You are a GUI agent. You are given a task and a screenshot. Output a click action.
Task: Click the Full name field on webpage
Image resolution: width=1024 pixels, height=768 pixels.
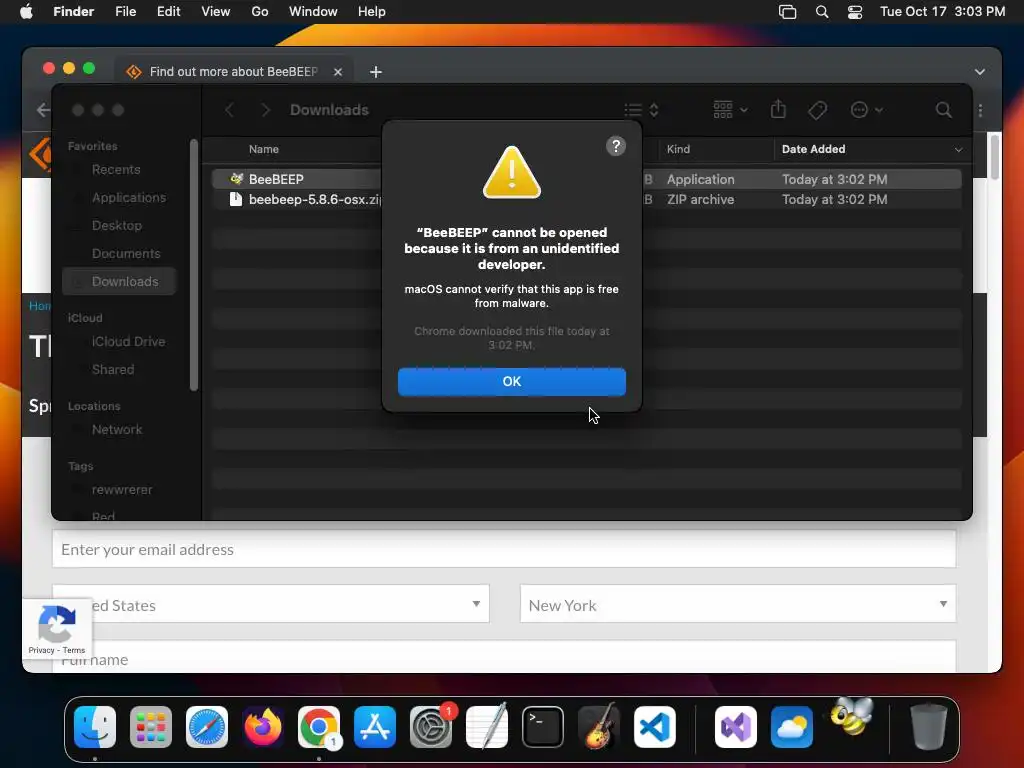pyautogui.click(x=504, y=656)
